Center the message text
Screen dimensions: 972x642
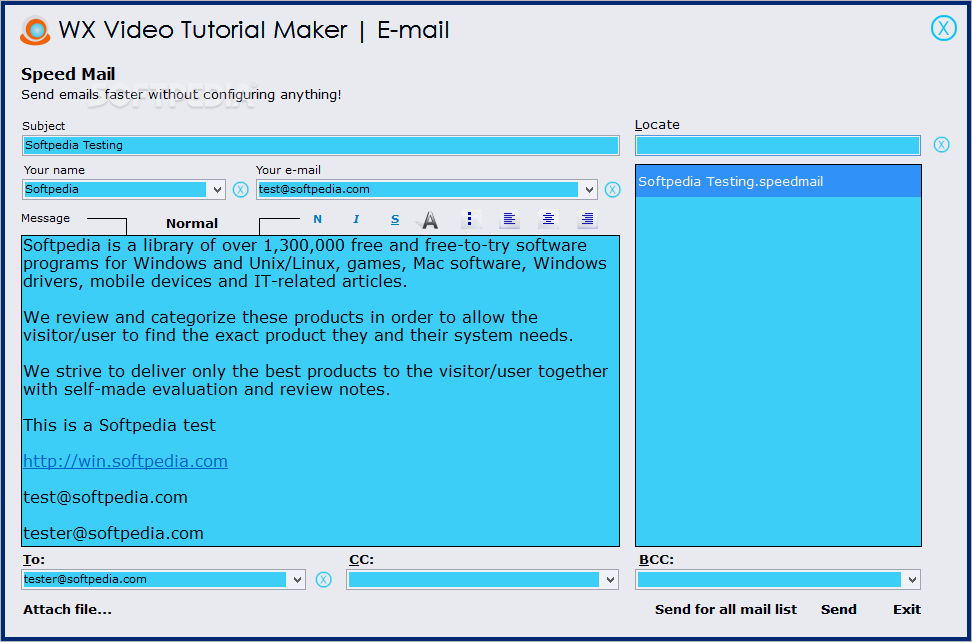pos(548,219)
